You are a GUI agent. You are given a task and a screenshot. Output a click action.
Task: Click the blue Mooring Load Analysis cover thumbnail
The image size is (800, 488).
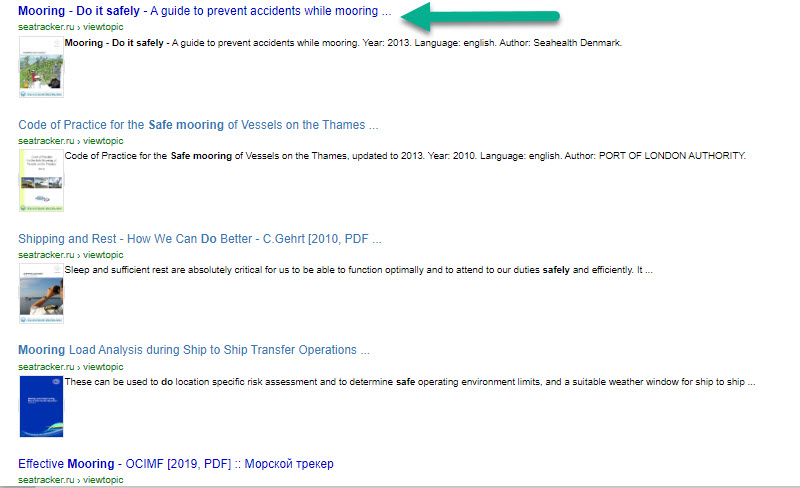pyautogui.click(x=41, y=406)
